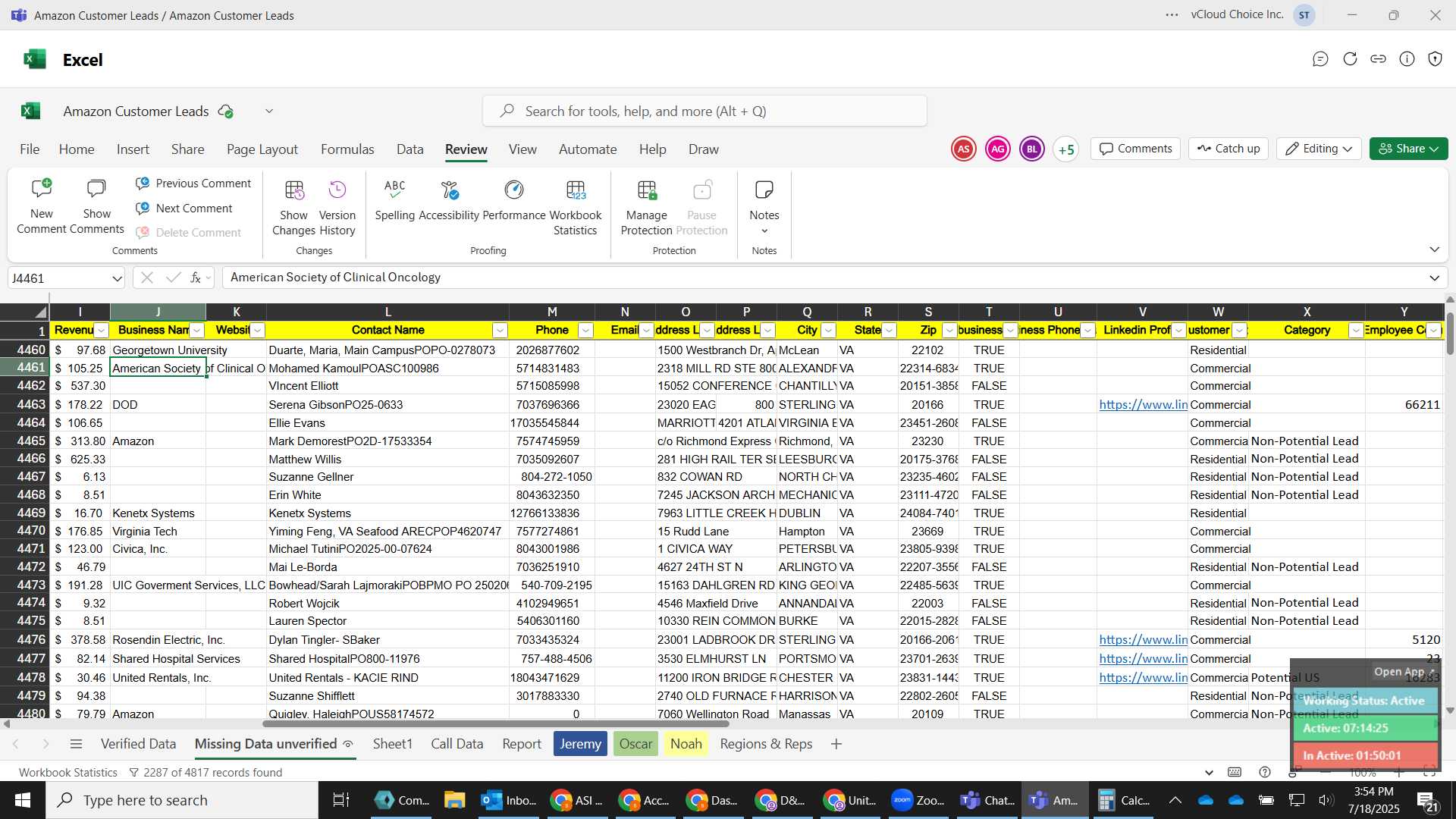Open Workbook Statistics from ribbon
1456x819 pixels.
click(x=576, y=207)
